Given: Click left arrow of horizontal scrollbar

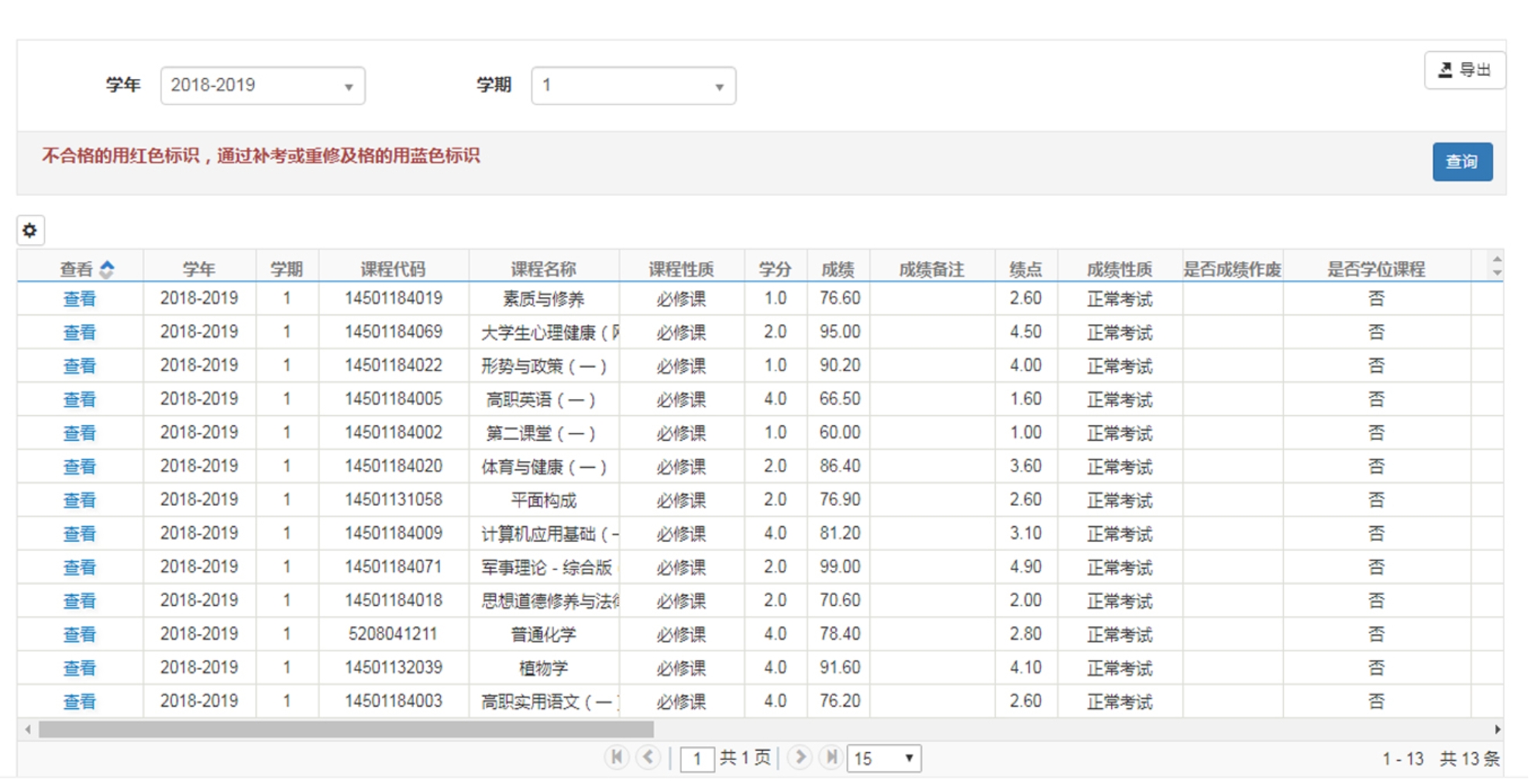Looking at the screenshot, I should [28, 729].
